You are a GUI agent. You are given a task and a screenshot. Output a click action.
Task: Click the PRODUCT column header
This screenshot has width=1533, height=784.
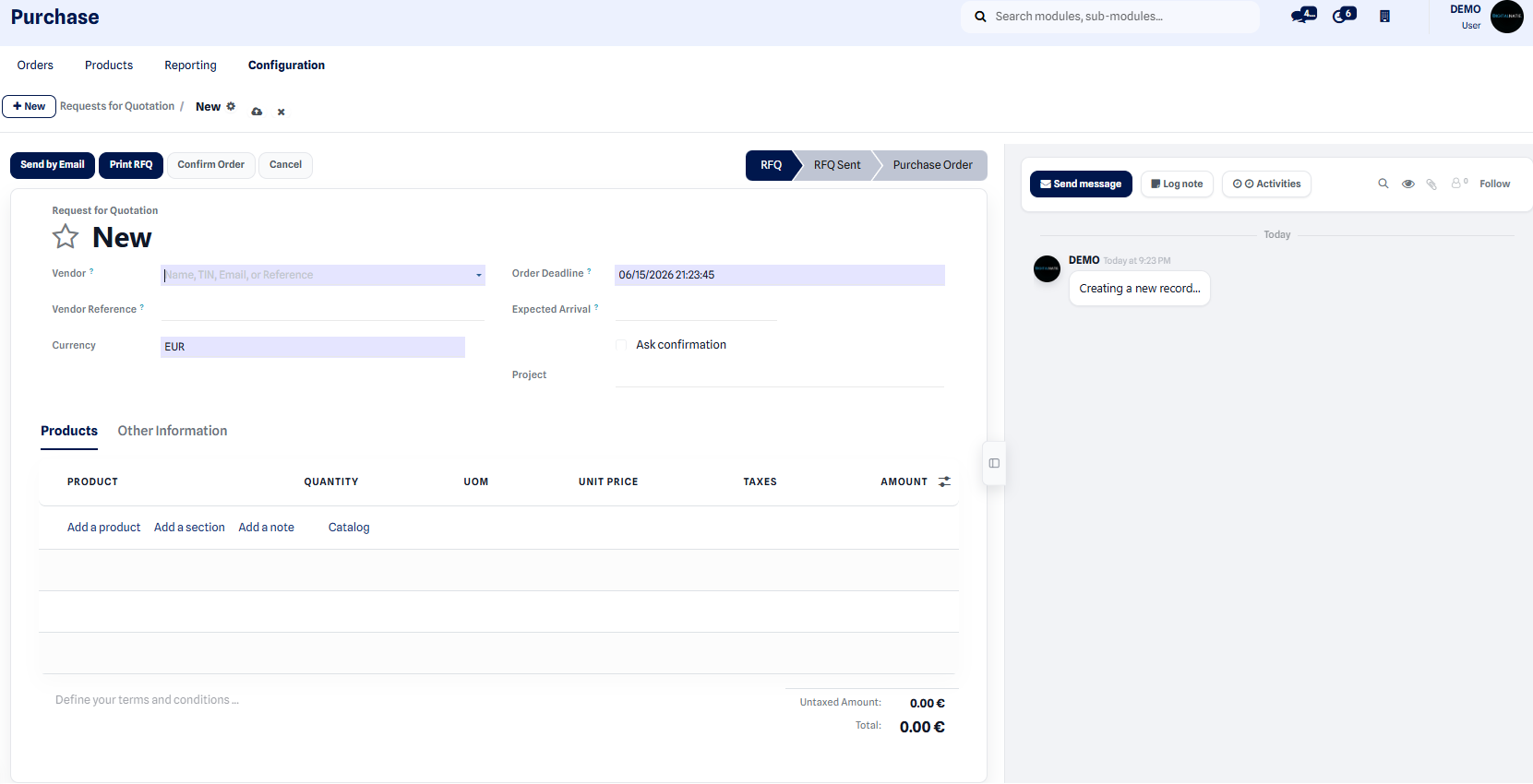[92, 481]
